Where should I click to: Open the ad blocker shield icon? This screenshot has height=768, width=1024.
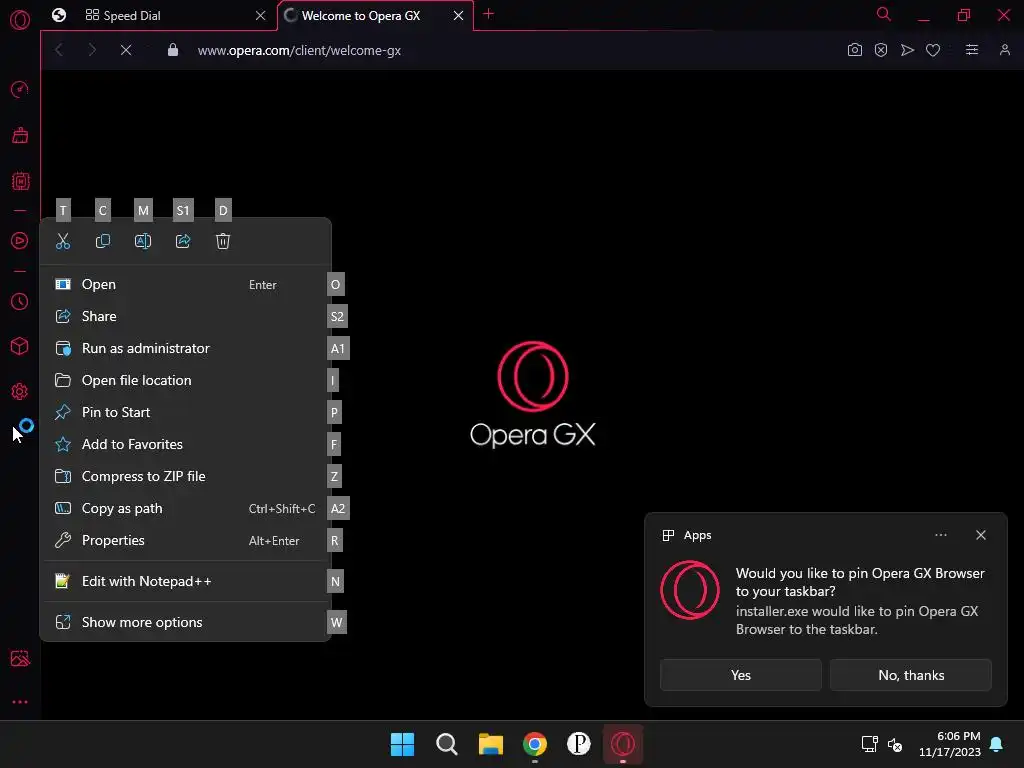tap(881, 50)
